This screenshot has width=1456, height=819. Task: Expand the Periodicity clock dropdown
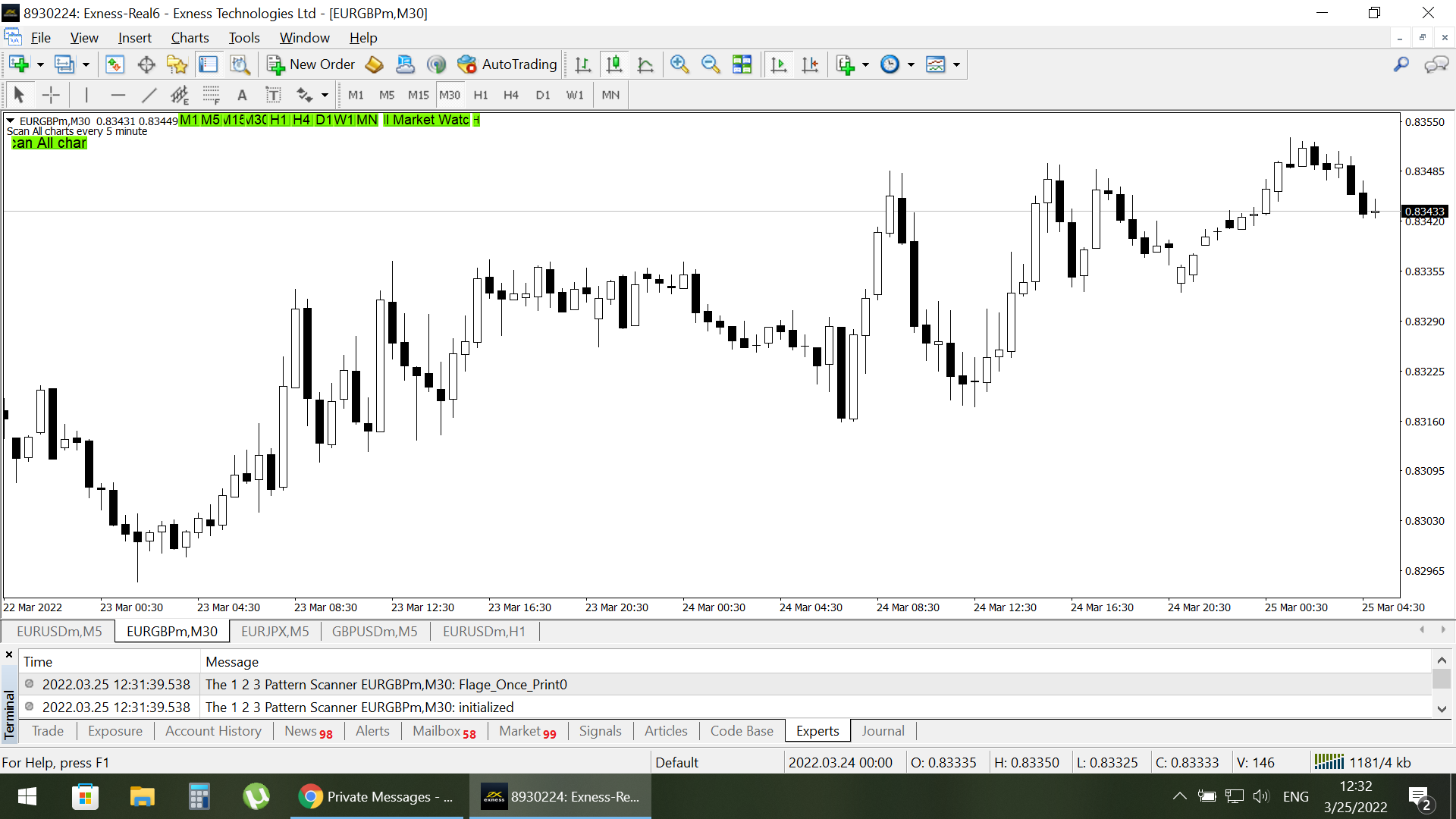click(911, 64)
